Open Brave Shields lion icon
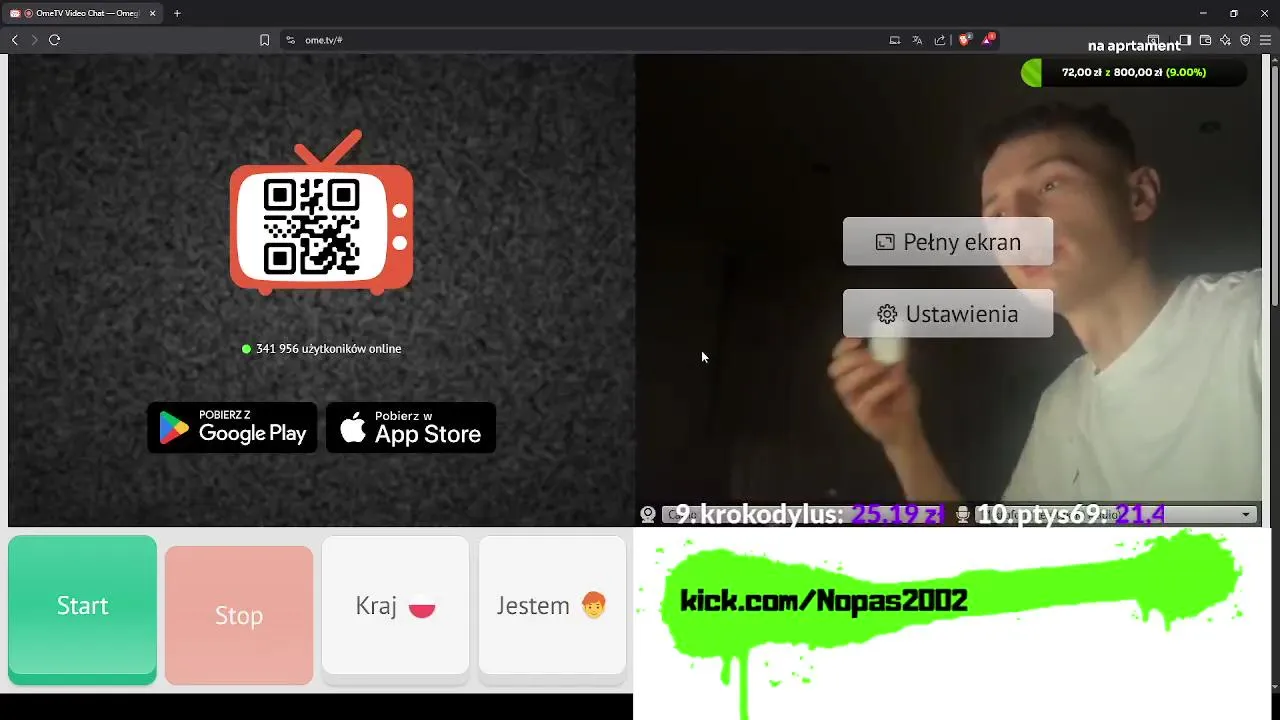Viewport: 1280px width, 720px height. click(x=965, y=40)
